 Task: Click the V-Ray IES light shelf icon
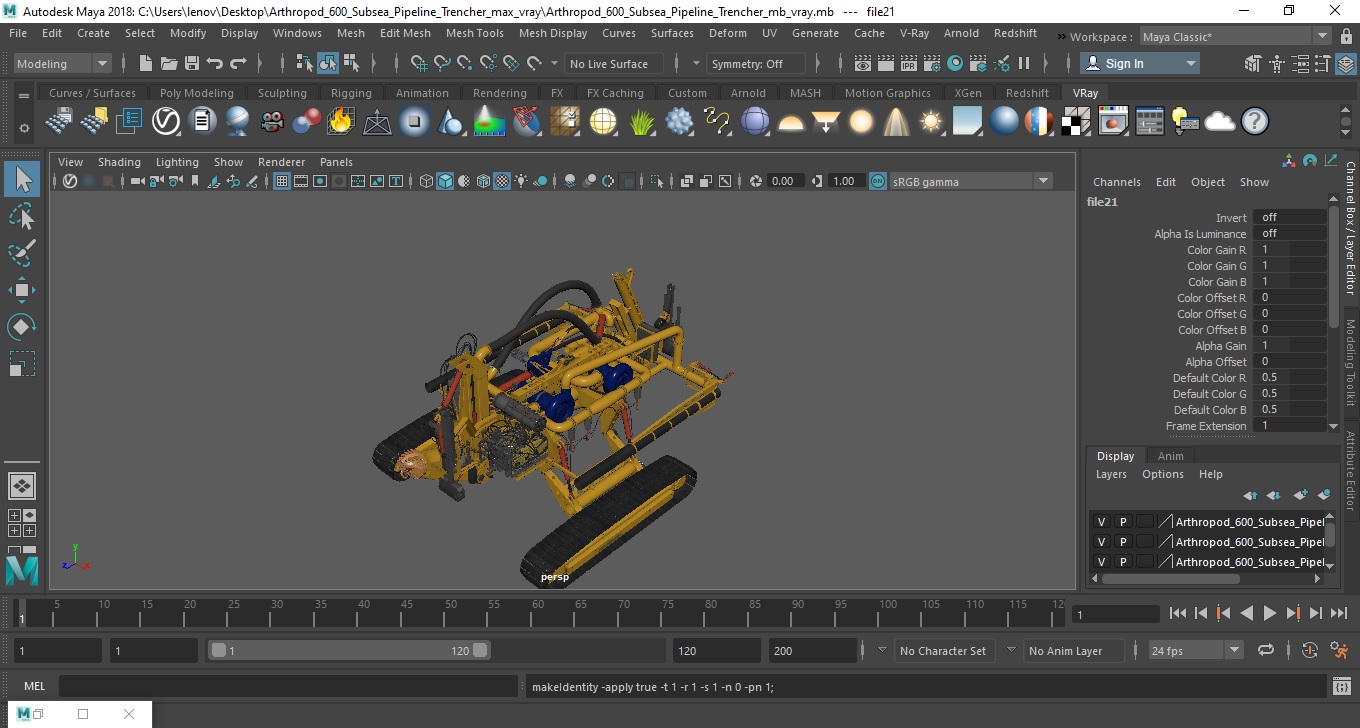coord(896,122)
